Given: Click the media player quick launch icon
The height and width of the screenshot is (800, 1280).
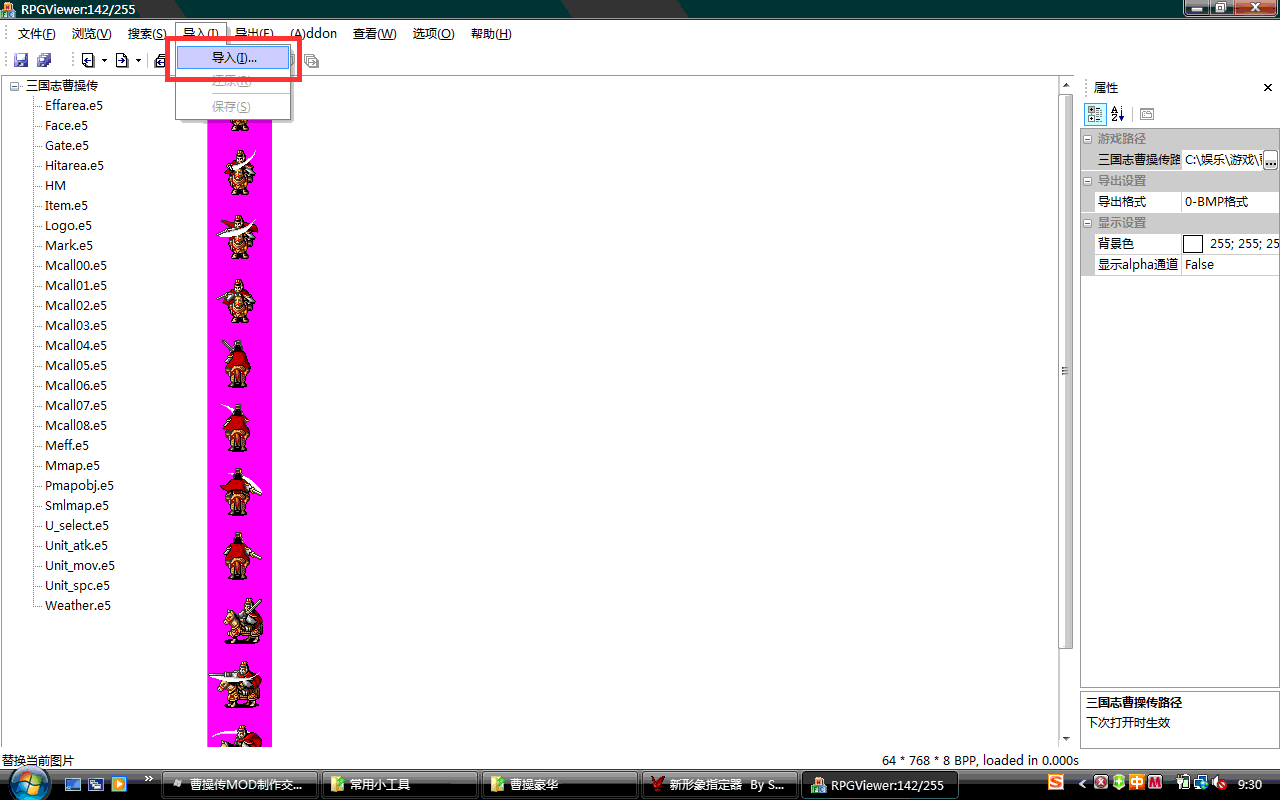Looking at the screenshot, I should (119, 784).
